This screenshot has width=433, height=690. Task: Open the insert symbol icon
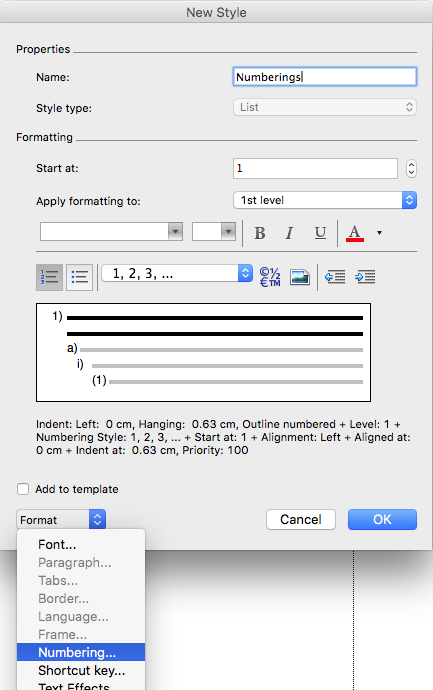click(270, 277)
